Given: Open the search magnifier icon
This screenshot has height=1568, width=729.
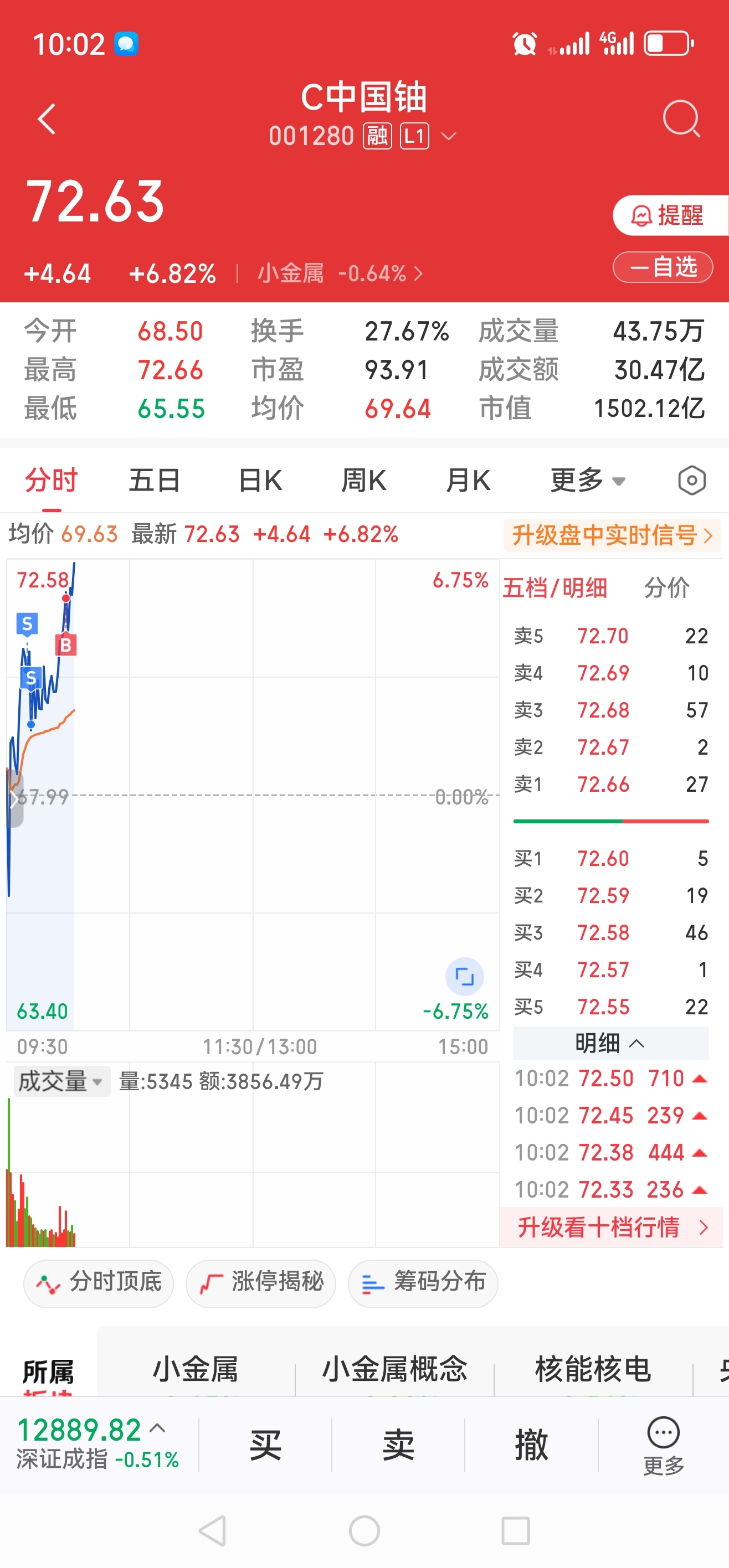Looking at the screenshot, I should [x=681, y=118].
